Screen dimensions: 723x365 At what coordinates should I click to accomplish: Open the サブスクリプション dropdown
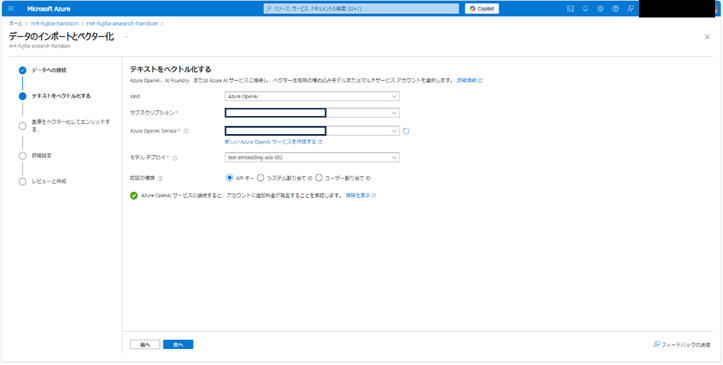(312, 113)
